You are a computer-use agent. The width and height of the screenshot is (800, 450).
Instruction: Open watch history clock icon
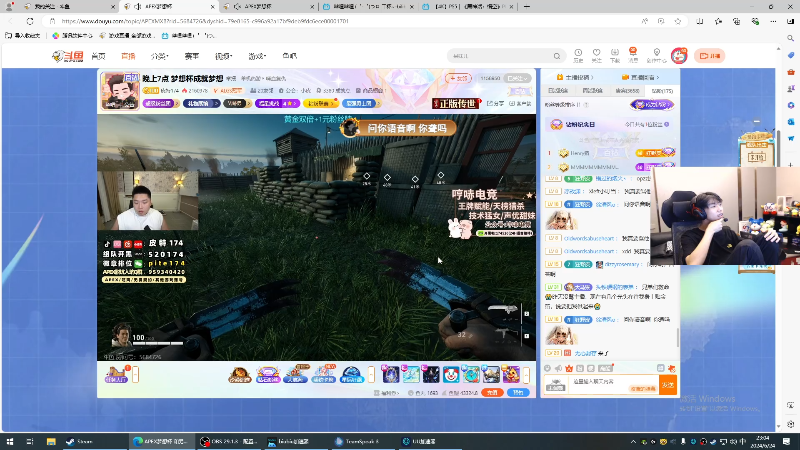(578, 55)
